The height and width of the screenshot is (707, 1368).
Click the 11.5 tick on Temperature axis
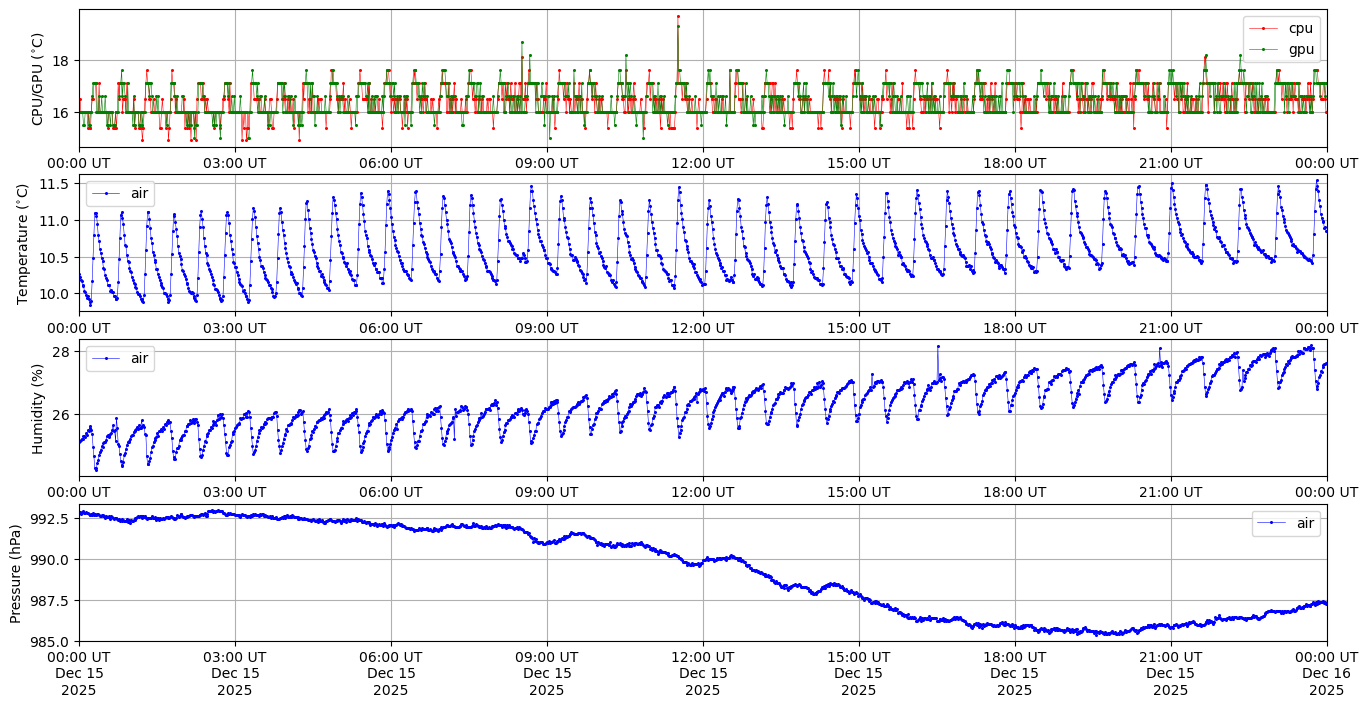[x=55, y=184]
